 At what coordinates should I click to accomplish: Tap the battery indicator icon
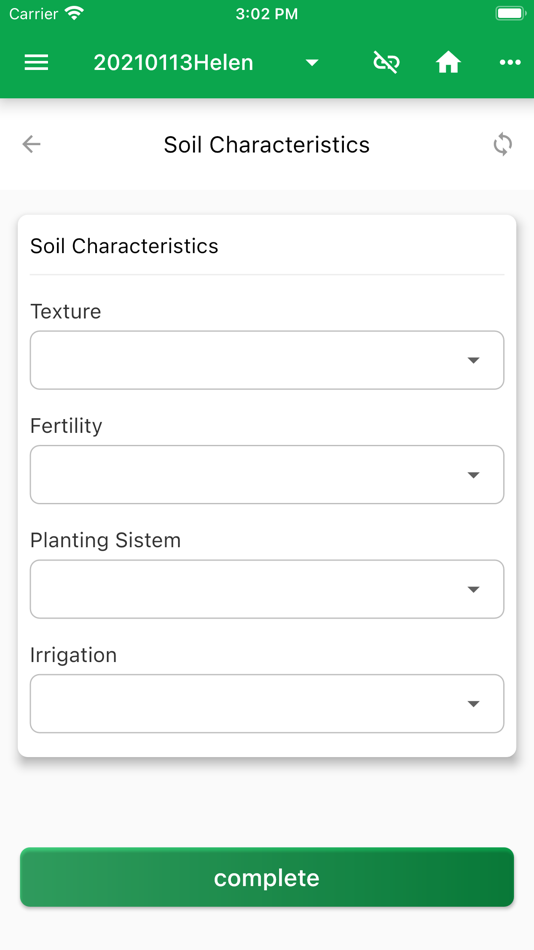pyautogui.click(x=510, y=13)
